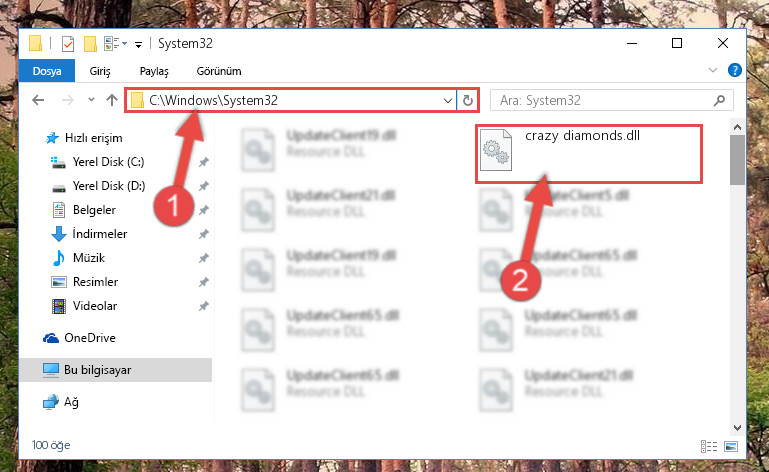Open the help question mark icon
This screenshot has width=769, height=472.
coord(735,70)
